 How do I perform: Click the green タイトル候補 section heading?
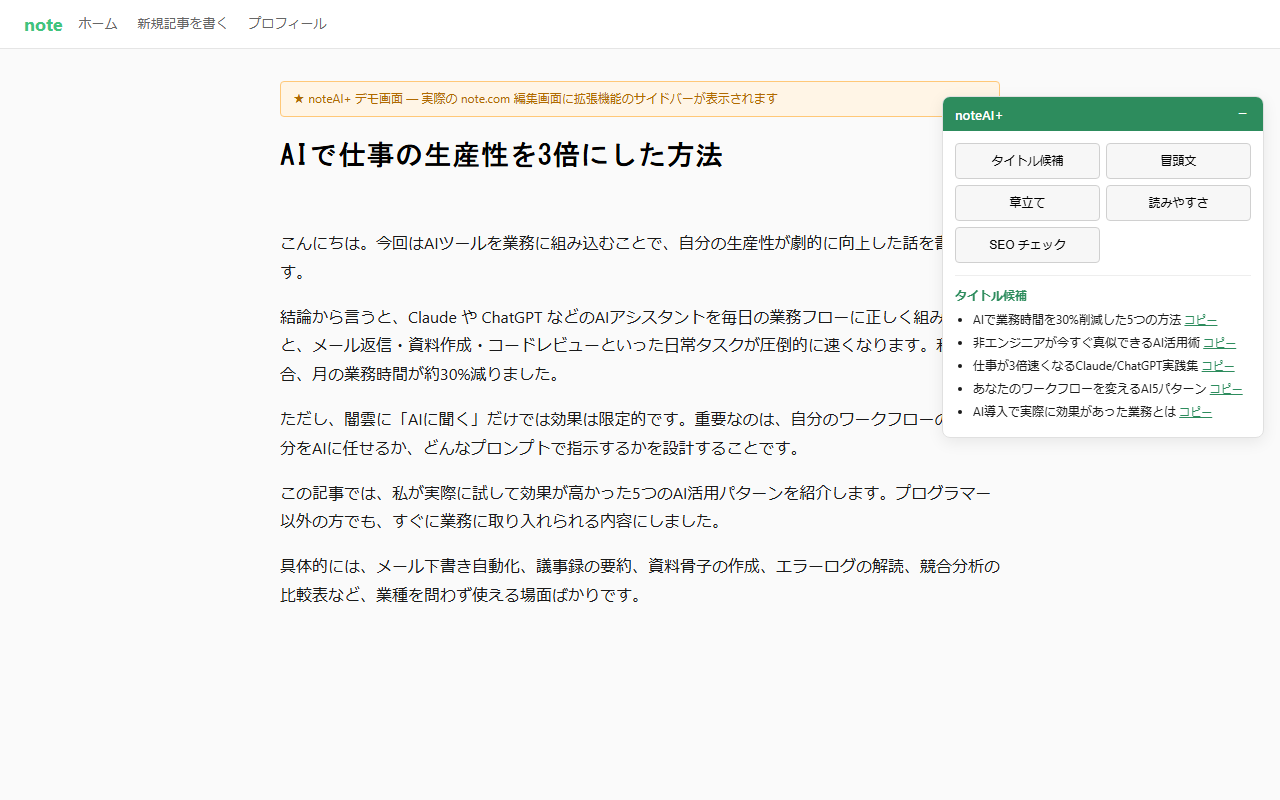point(991,296)
